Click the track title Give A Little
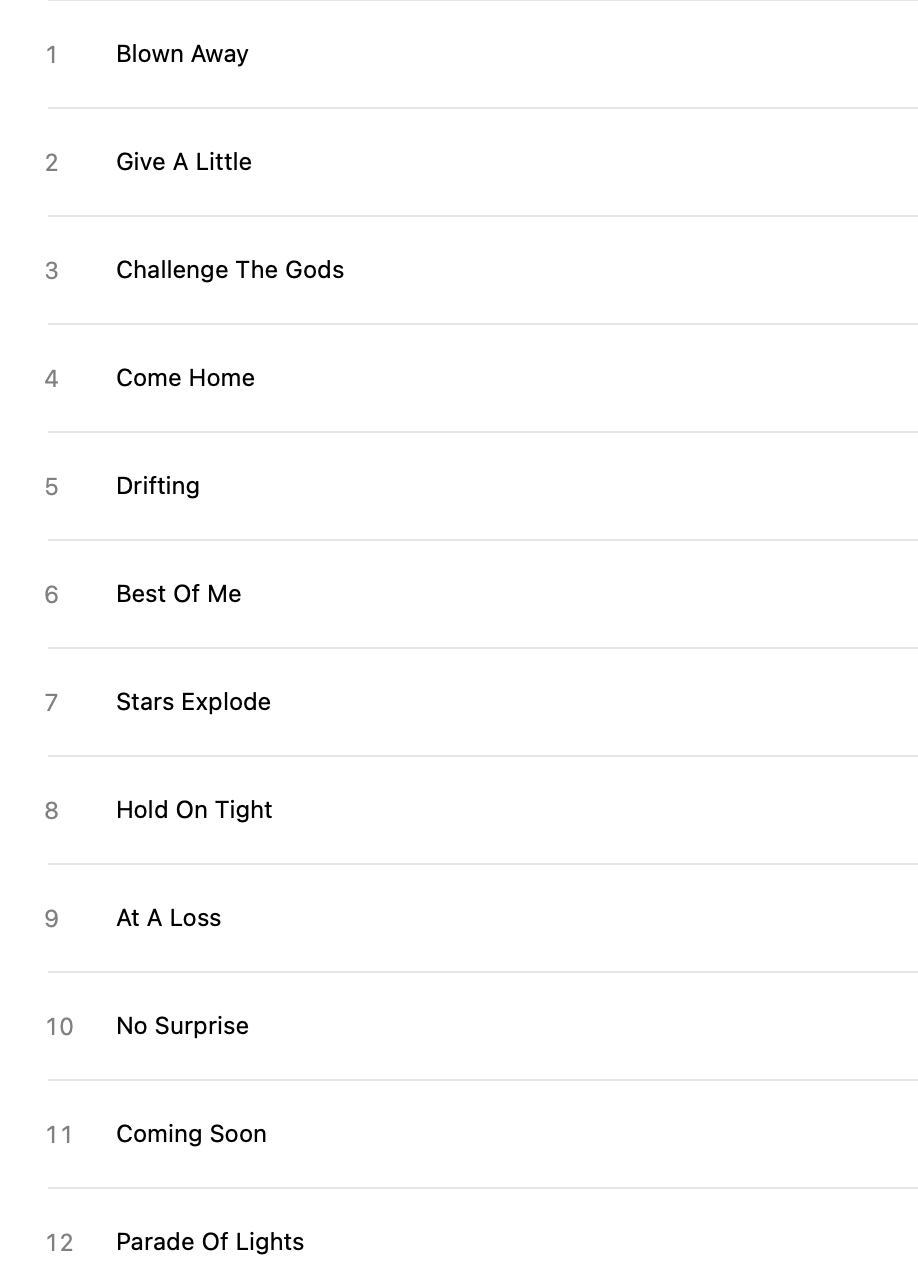 coord(184,162)
